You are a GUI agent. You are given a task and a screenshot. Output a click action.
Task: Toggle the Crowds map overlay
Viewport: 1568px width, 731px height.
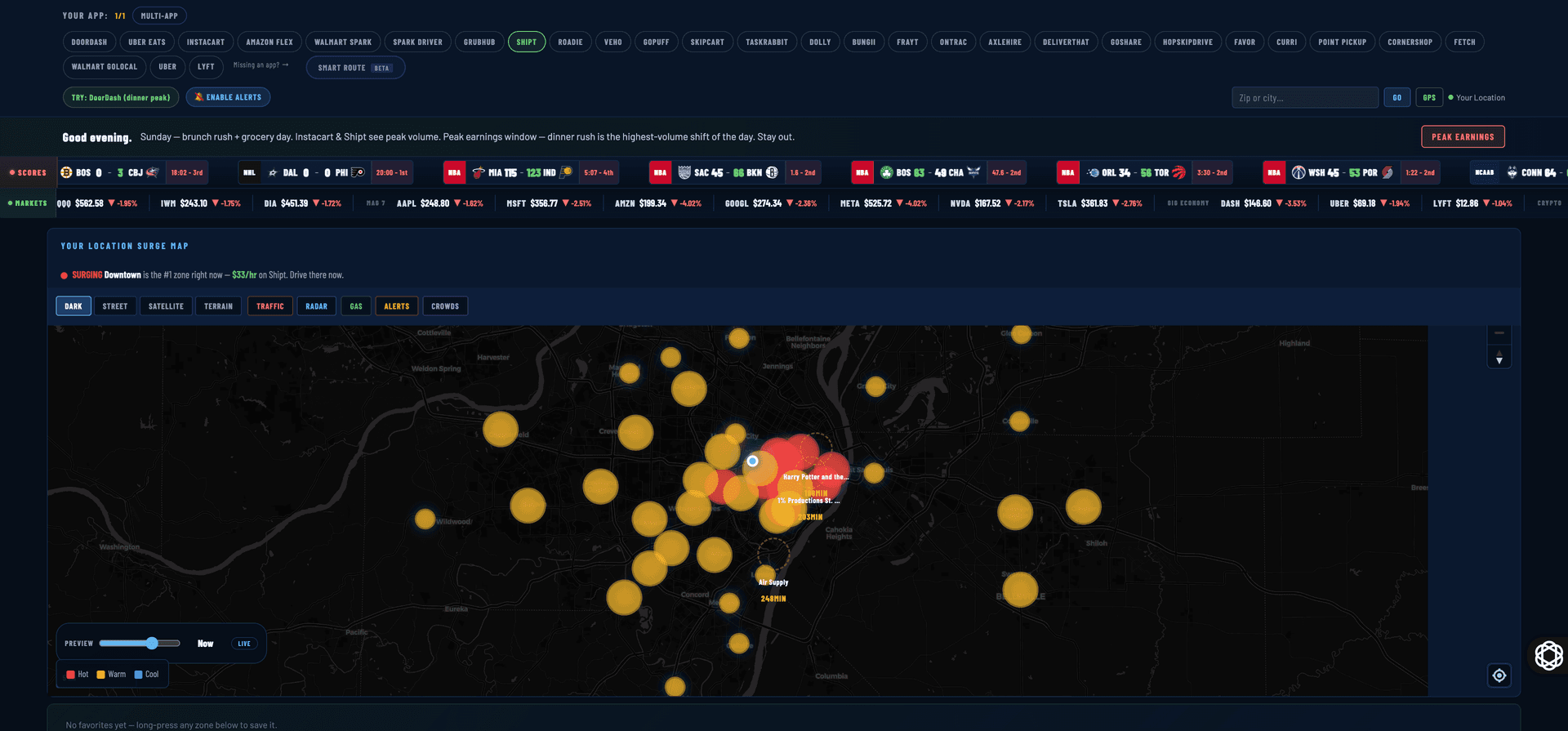tap(445, 306)
